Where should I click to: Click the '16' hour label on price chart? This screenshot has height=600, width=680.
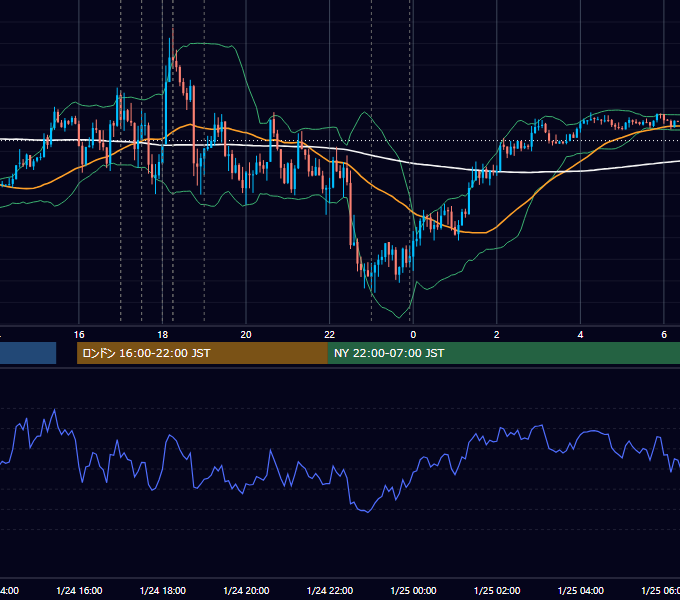pos(79,335)
